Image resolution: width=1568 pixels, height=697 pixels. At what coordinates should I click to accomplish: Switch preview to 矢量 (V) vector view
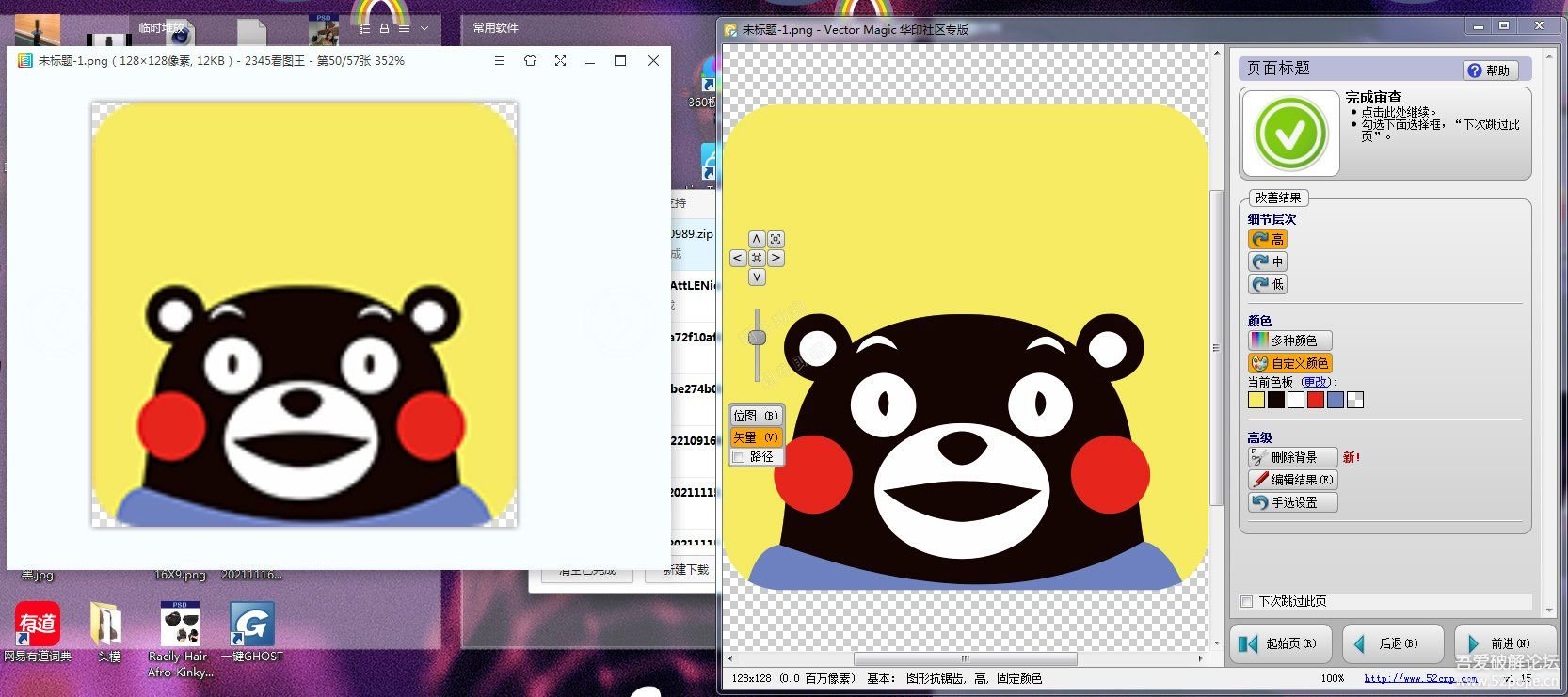click(x=756, y=437)
